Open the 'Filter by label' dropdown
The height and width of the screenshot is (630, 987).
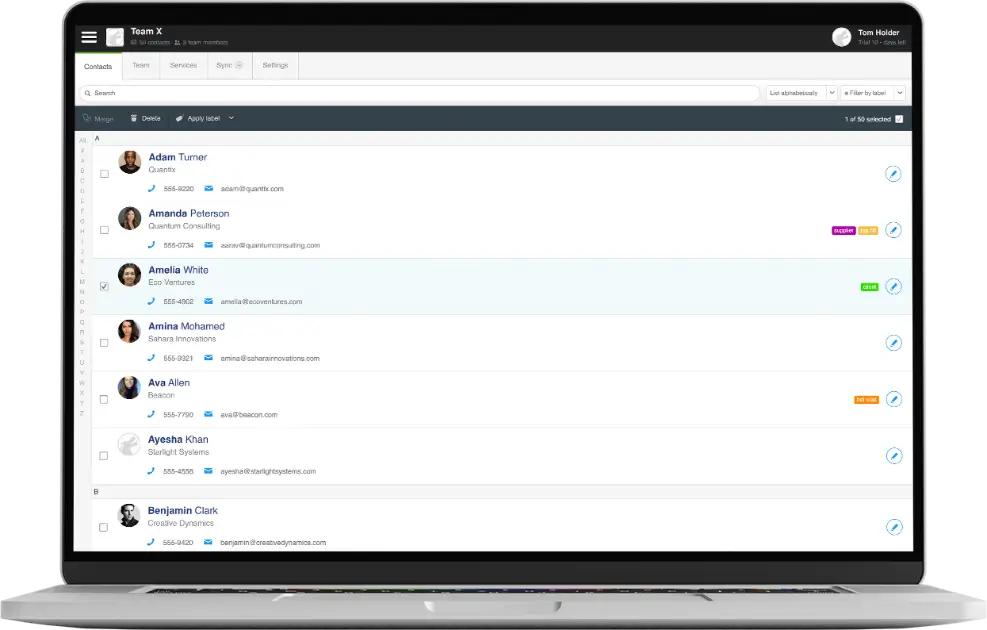[x=868, y=92]
